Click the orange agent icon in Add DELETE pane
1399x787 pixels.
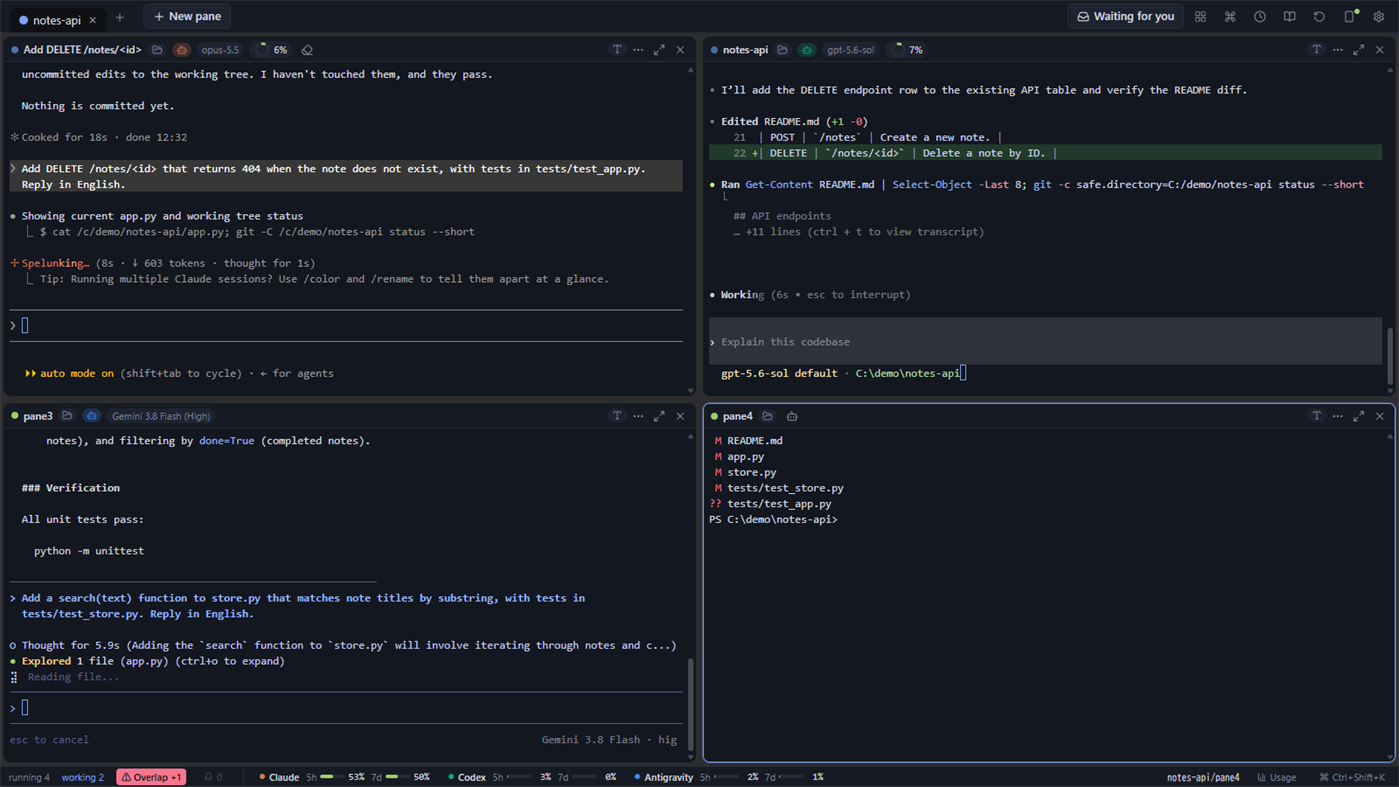[x=181, y=50]
